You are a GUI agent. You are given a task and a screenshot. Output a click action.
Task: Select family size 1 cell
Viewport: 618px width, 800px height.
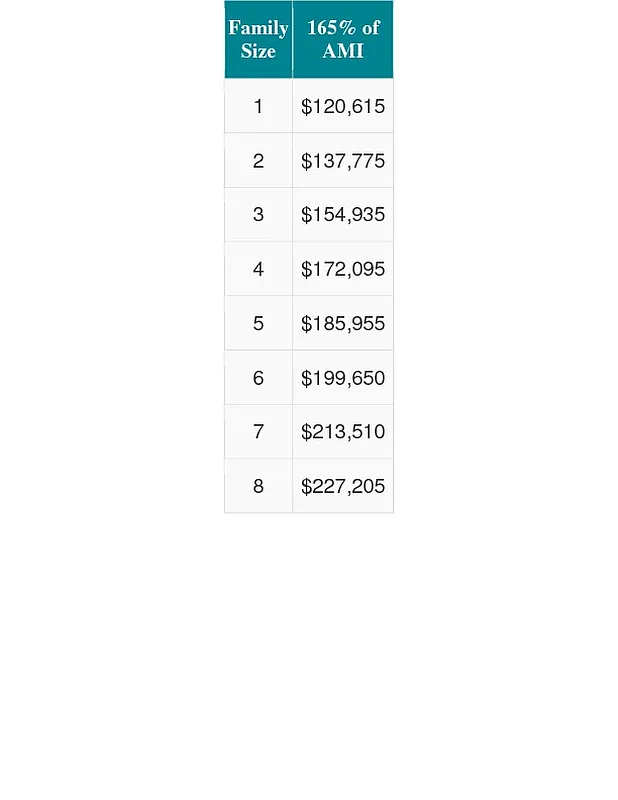coord(258,106)
